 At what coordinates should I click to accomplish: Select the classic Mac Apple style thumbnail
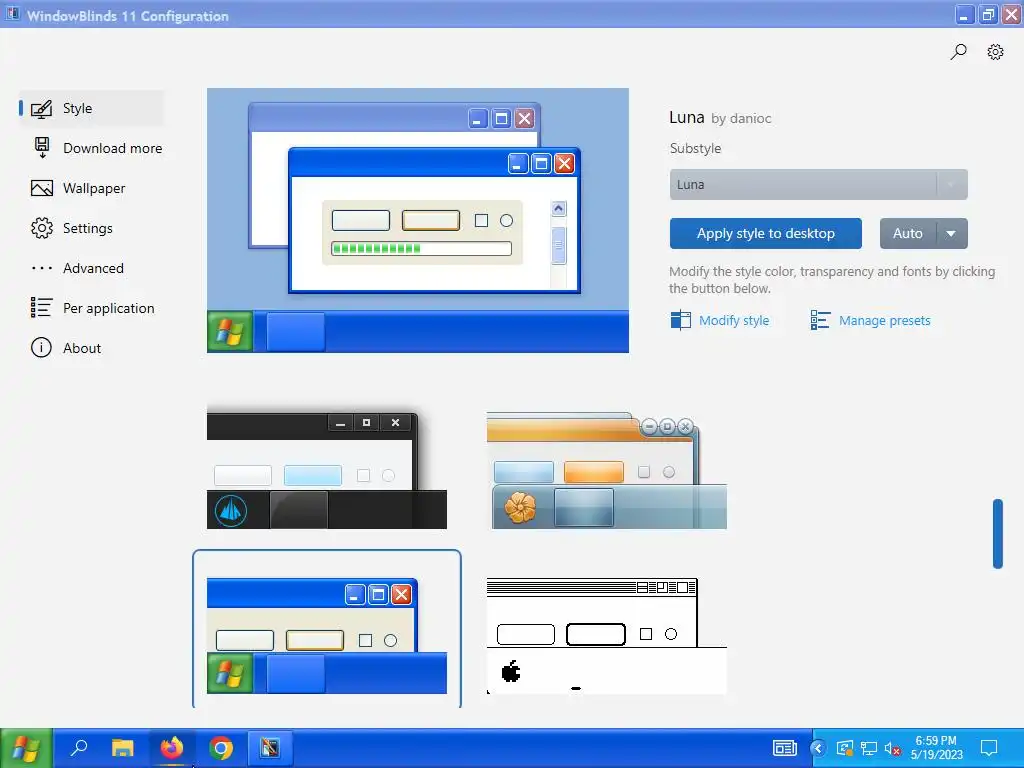tap(607, 635)
